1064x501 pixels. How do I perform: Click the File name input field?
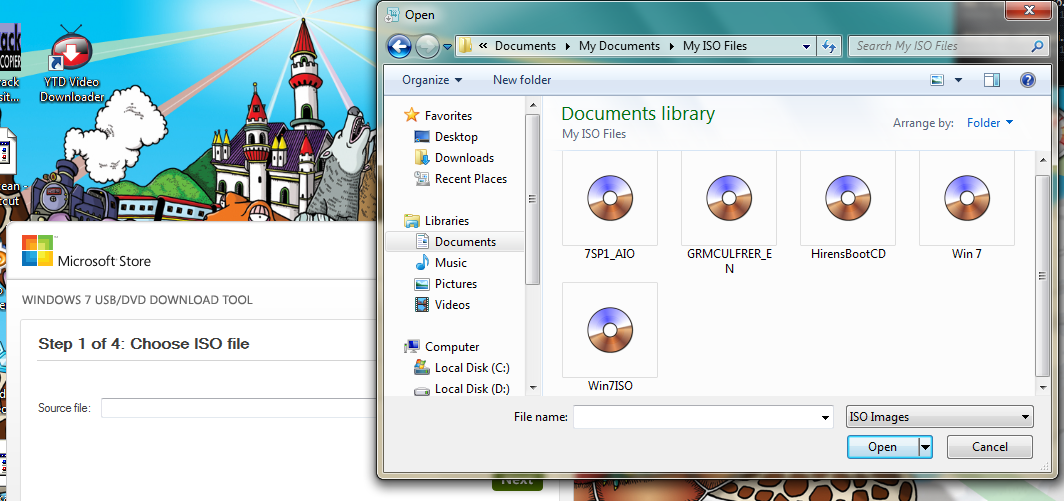pyautogui.click(x=696, y=418)
